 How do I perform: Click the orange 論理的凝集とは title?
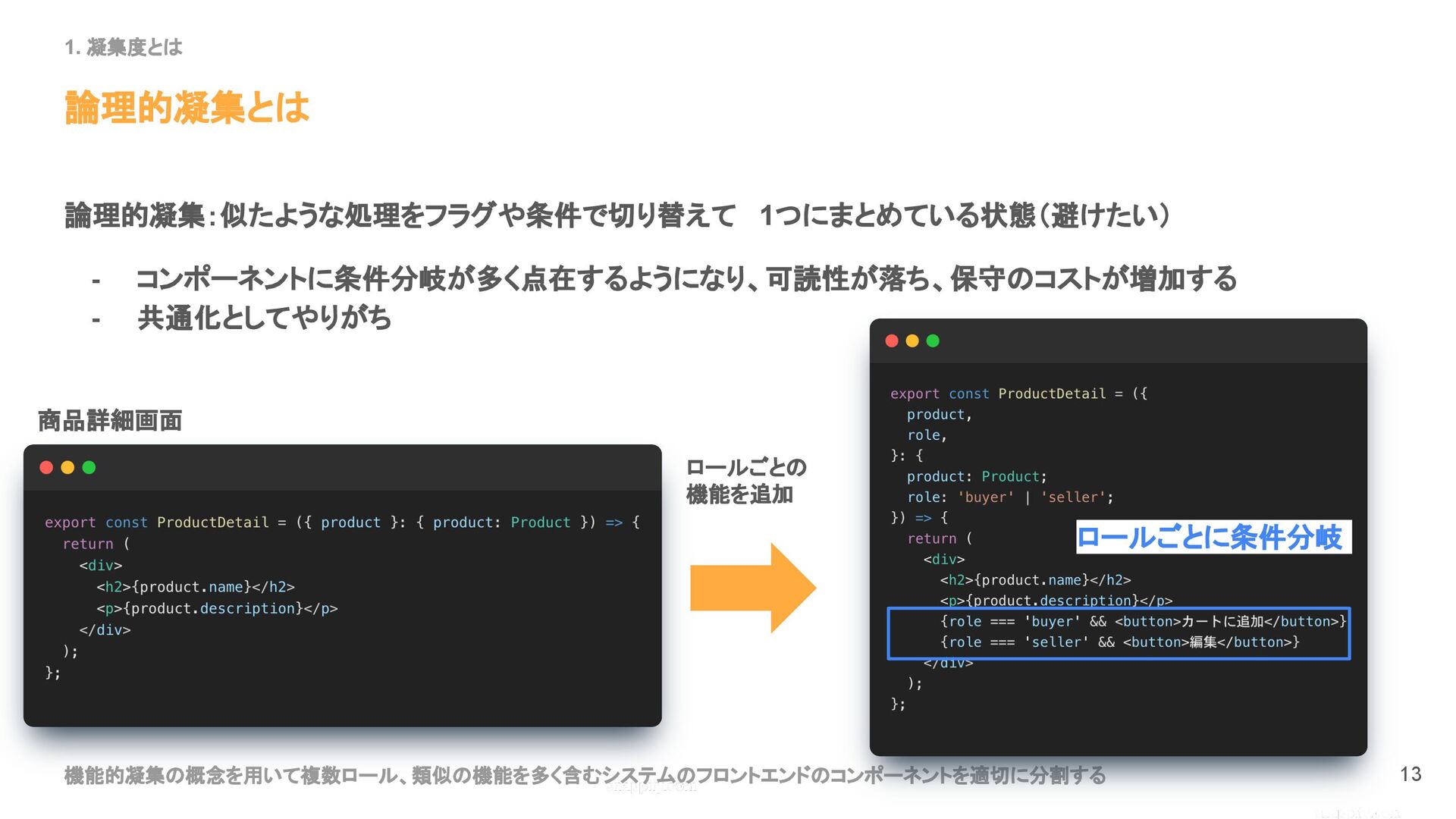click(x=187, y=108)
